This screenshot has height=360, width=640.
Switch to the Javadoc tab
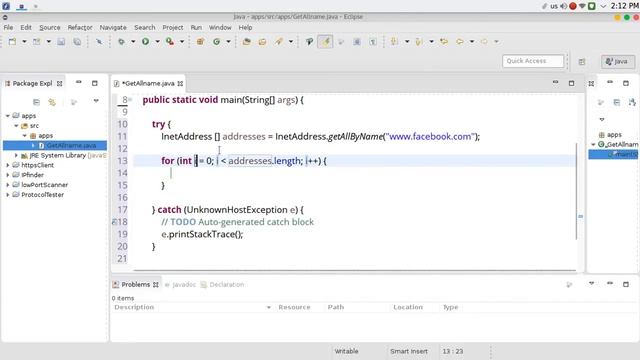[x=180, y=284]
